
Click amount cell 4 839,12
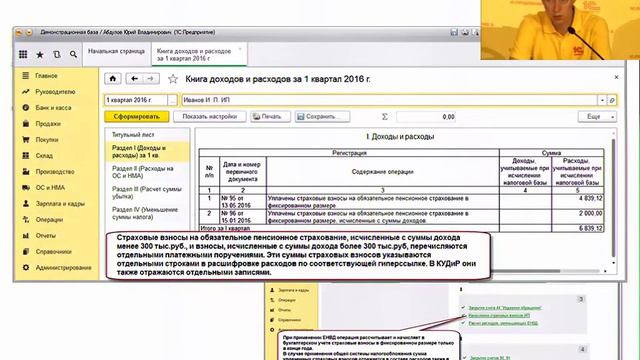578,202
